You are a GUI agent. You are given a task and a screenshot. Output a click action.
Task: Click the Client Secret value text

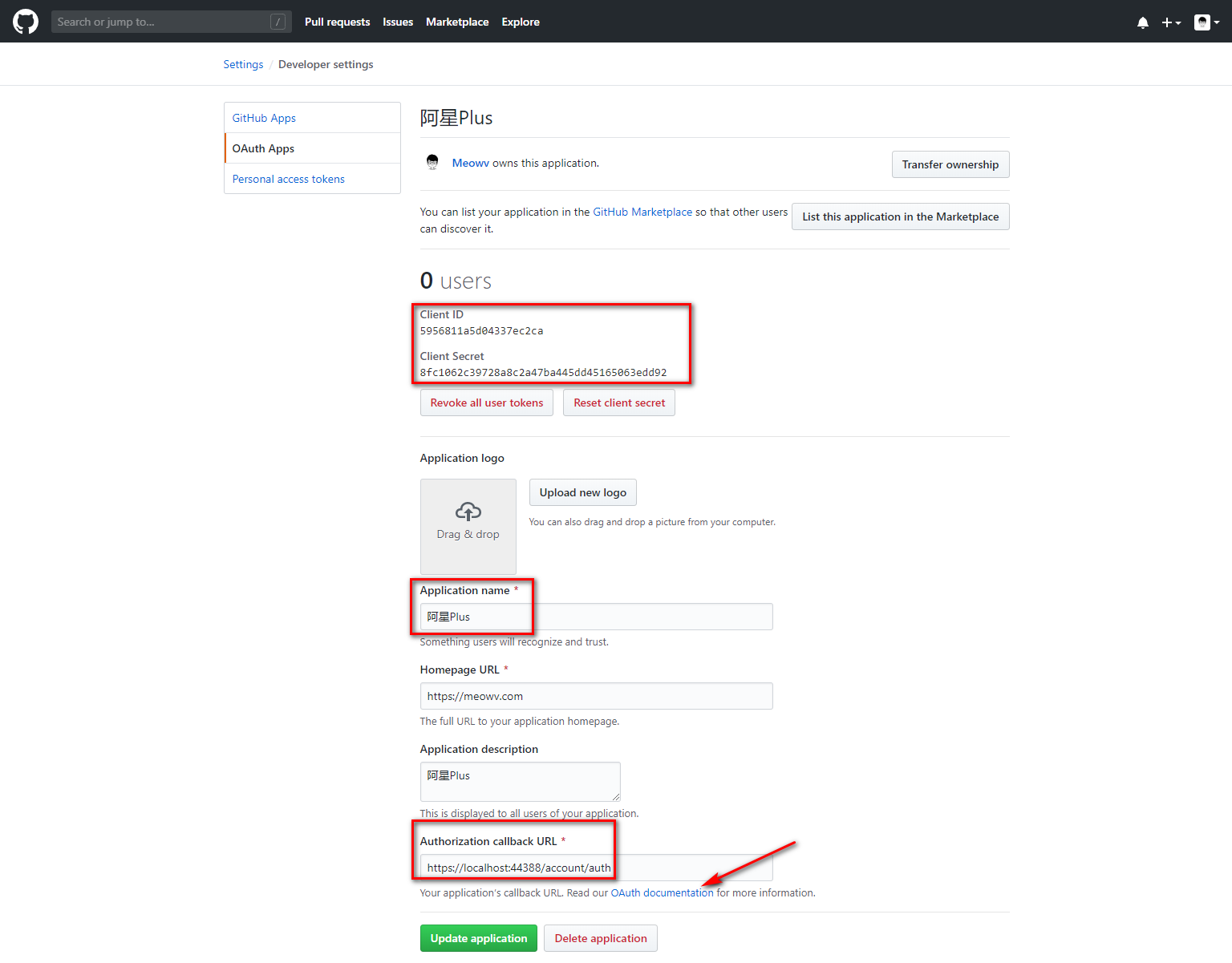[x=543, y=372]
